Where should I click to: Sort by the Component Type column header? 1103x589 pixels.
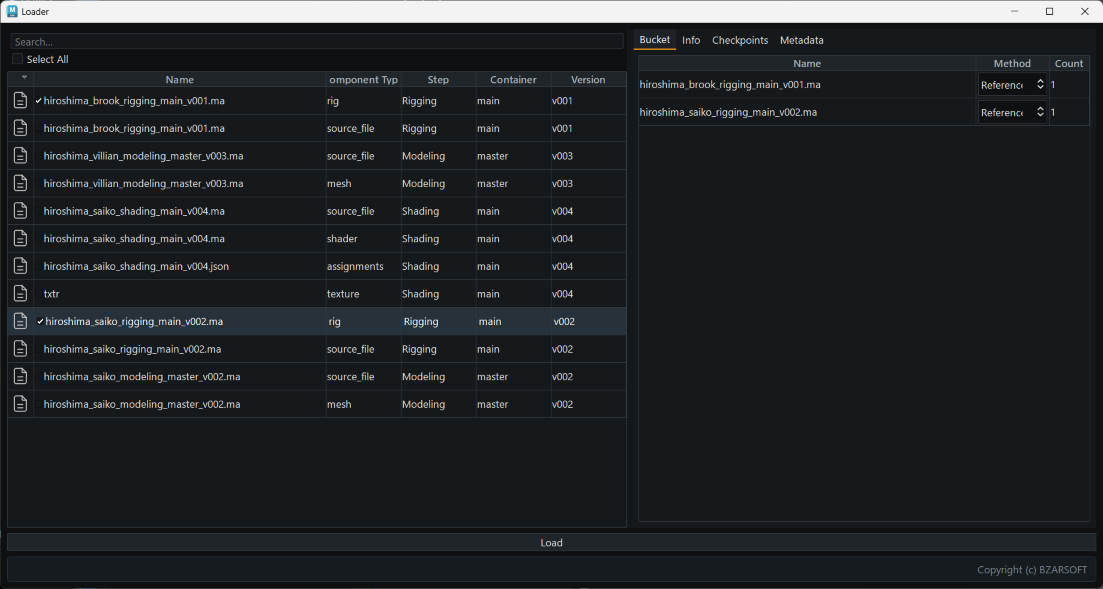(x=364, y=80)
